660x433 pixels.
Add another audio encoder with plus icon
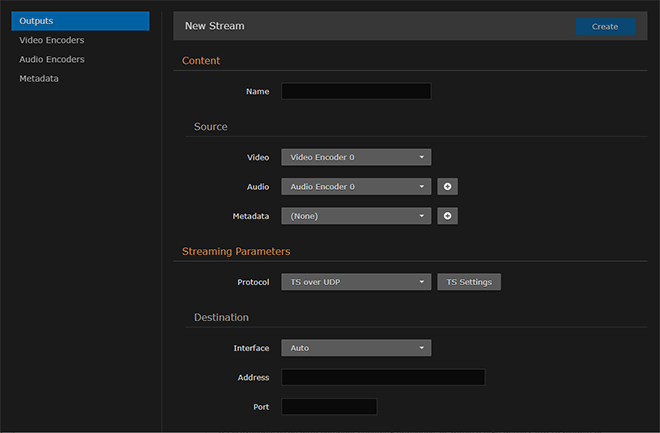(447, 186)
